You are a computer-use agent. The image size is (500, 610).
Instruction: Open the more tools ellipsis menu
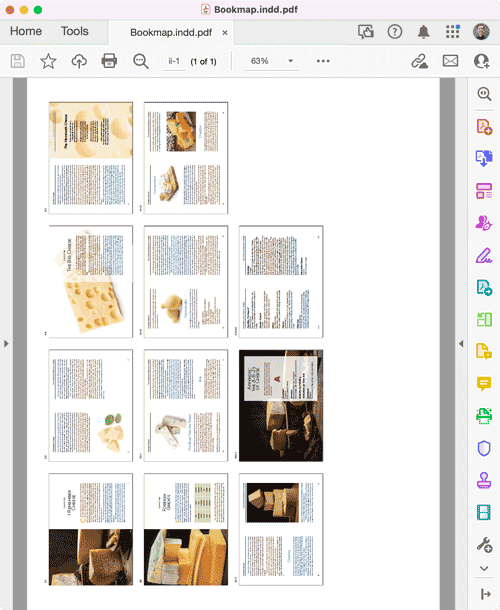323,61
